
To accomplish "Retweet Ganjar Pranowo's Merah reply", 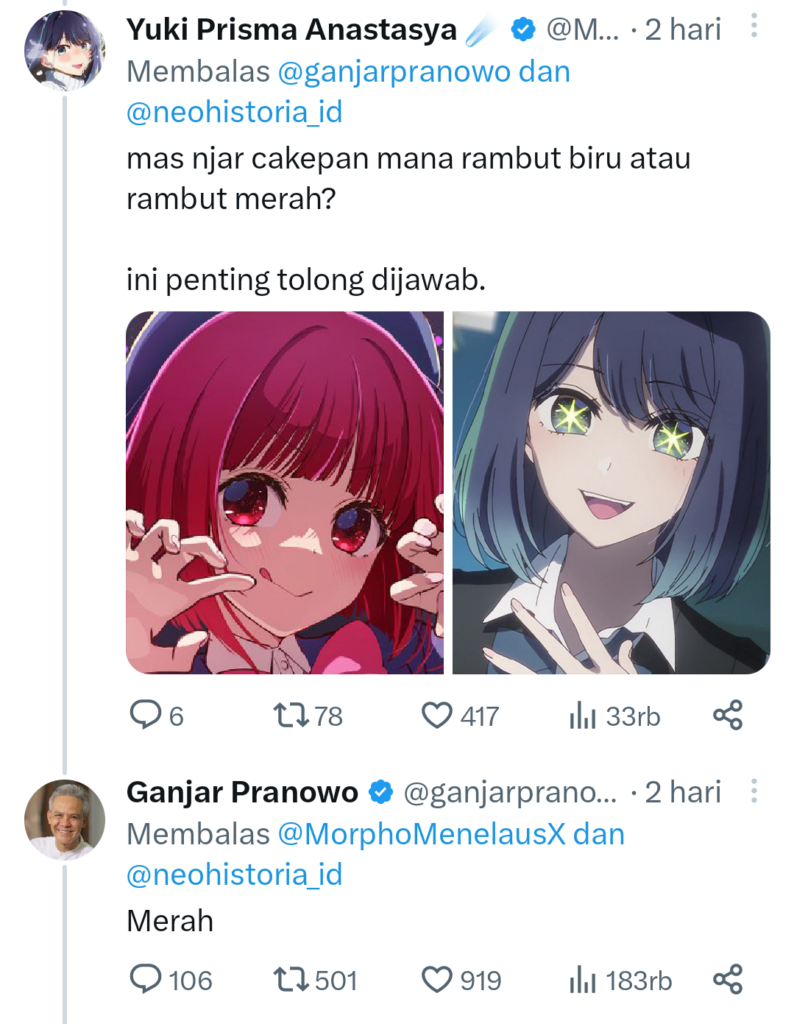I will 291,979.
